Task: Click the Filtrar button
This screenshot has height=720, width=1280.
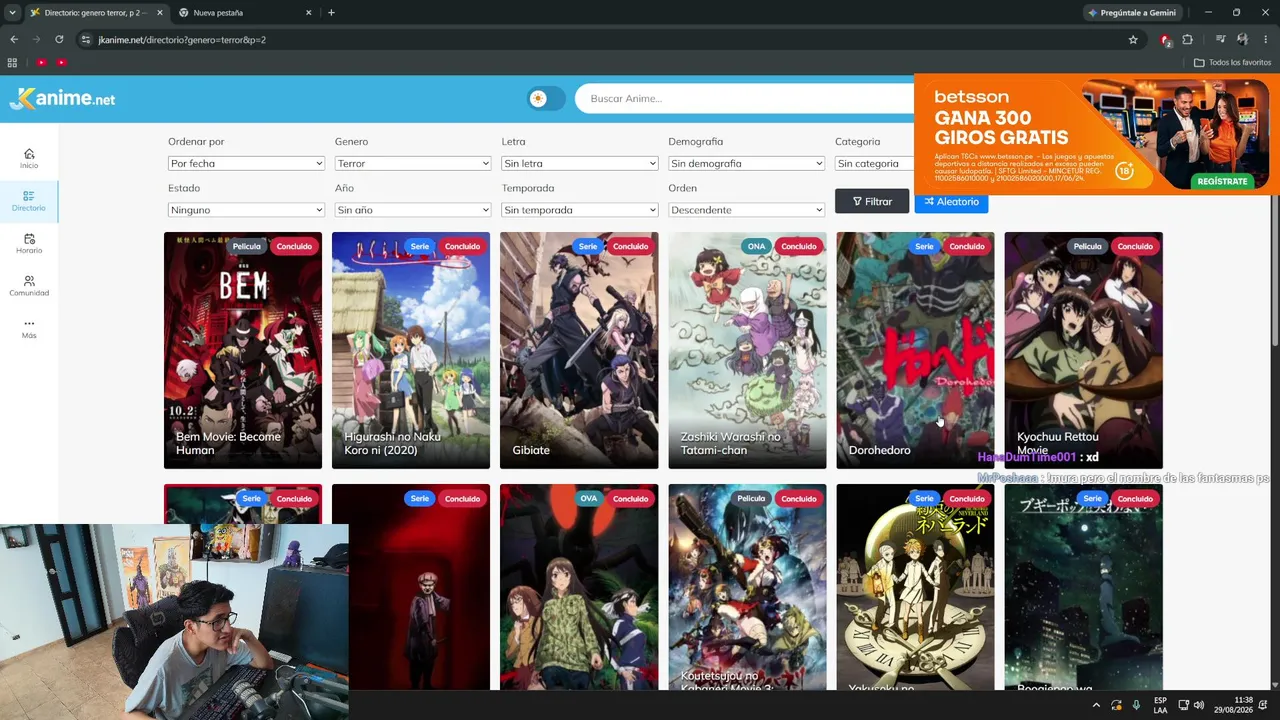Action: pyautogui.click(x=872, y=201)
